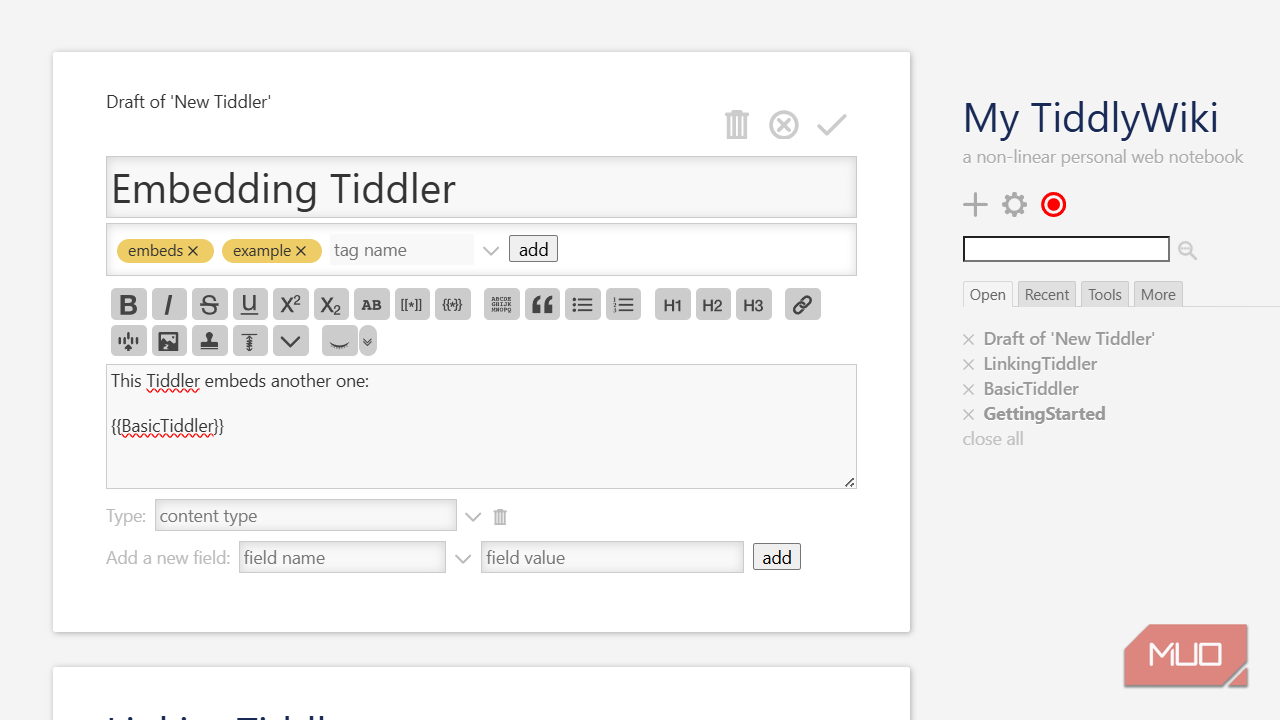This screenshot has width=1280, height=720.
Task: Click add button for new field
Action: click(x=777, y=557)
